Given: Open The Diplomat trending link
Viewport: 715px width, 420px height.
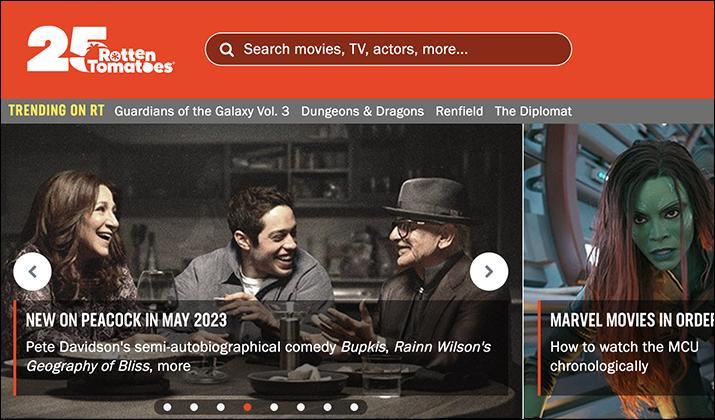Looking at the screenshot, I should point(533,111).
